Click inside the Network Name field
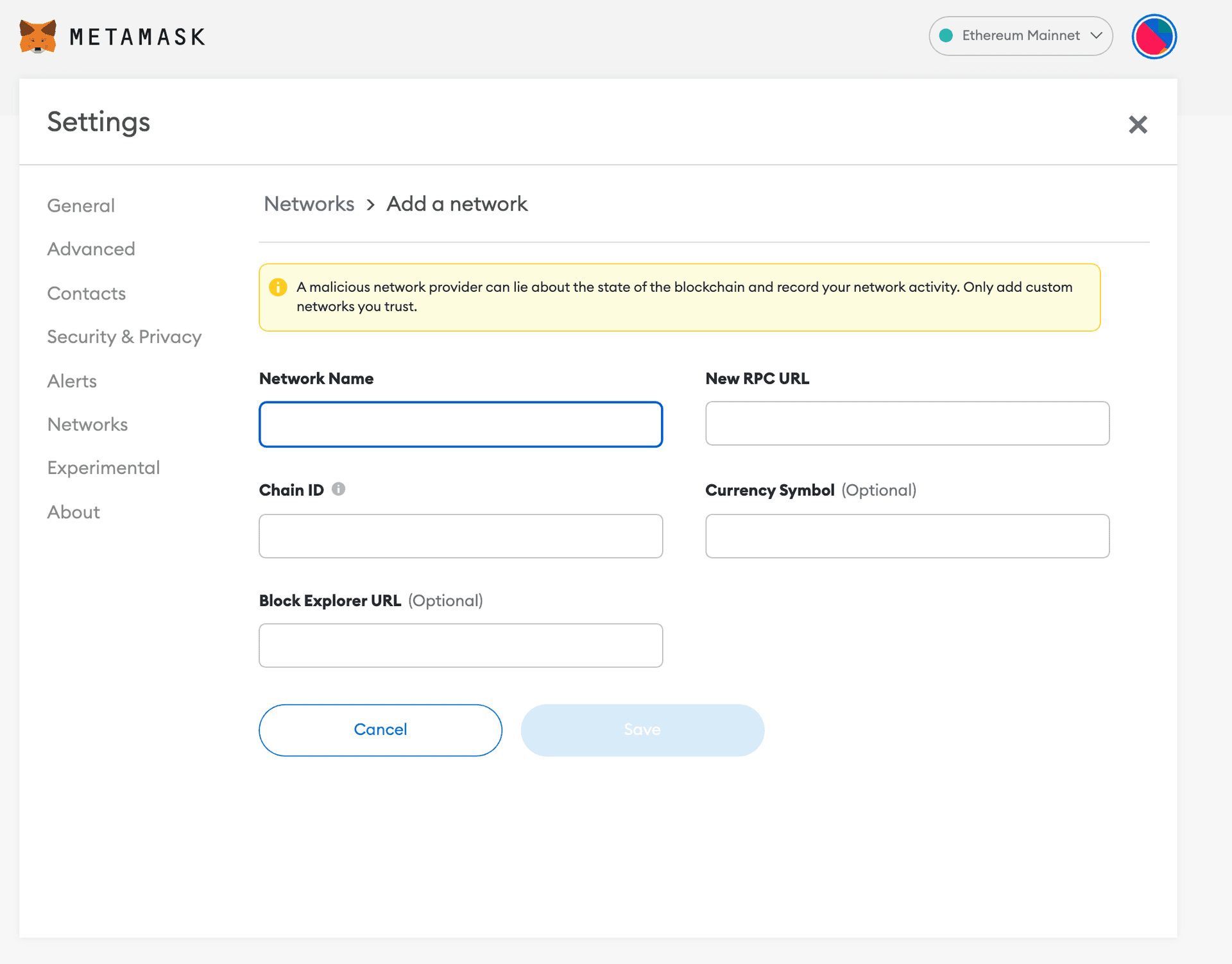1232x964 pixels. [x=460, y=424]
